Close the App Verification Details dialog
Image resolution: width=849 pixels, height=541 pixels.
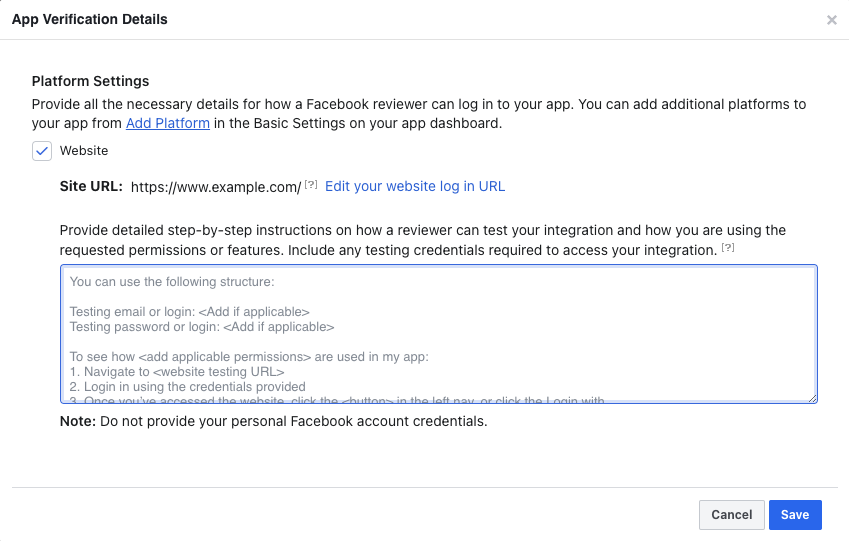(x=831, y=20)
